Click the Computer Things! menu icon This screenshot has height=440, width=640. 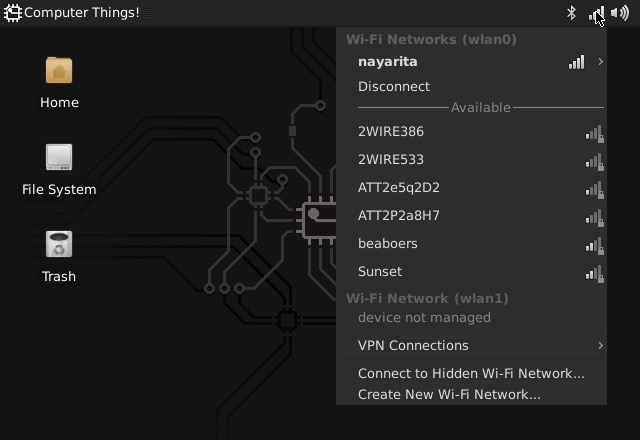(12, 13)
